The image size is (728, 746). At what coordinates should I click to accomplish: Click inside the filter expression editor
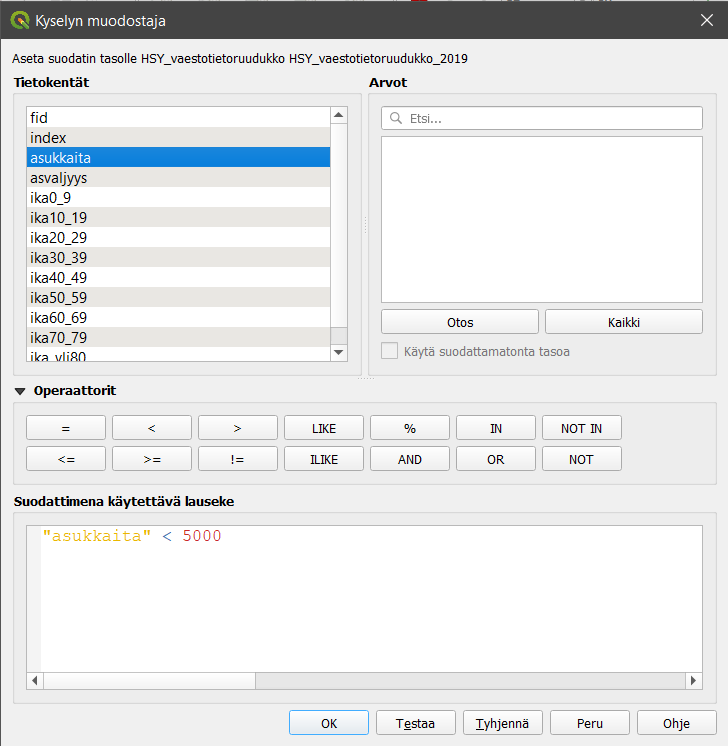(364, 600)
